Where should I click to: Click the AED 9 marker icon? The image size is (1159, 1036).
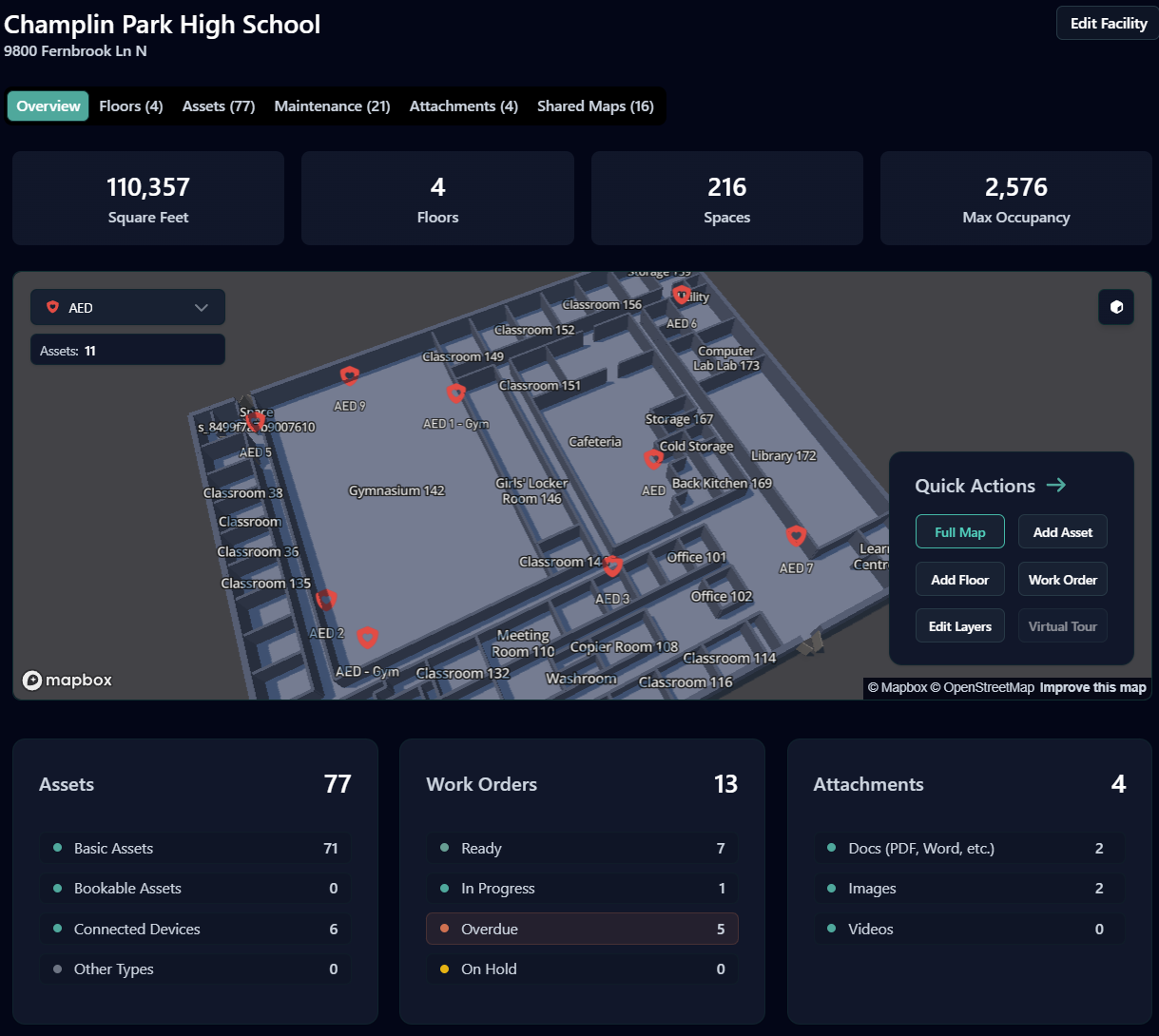(349, 375)
